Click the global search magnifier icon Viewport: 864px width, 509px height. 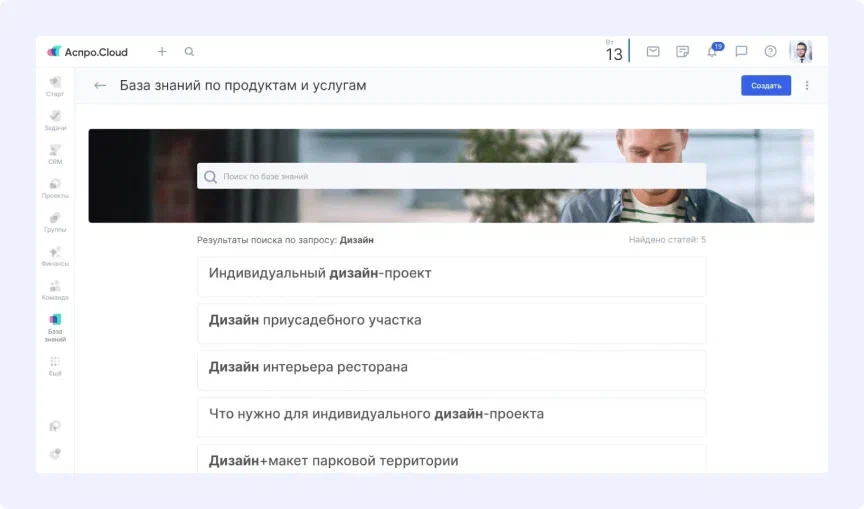coord(189,52)
